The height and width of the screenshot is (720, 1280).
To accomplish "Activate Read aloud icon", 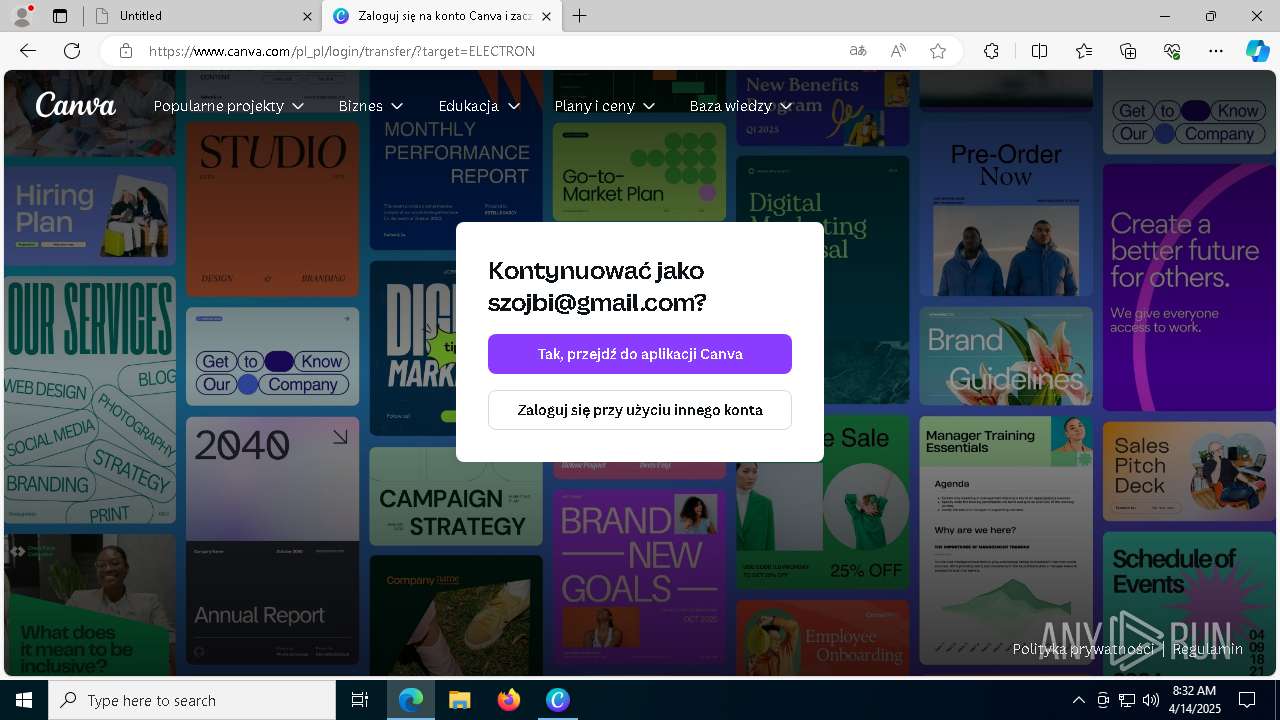I will 898,51.
